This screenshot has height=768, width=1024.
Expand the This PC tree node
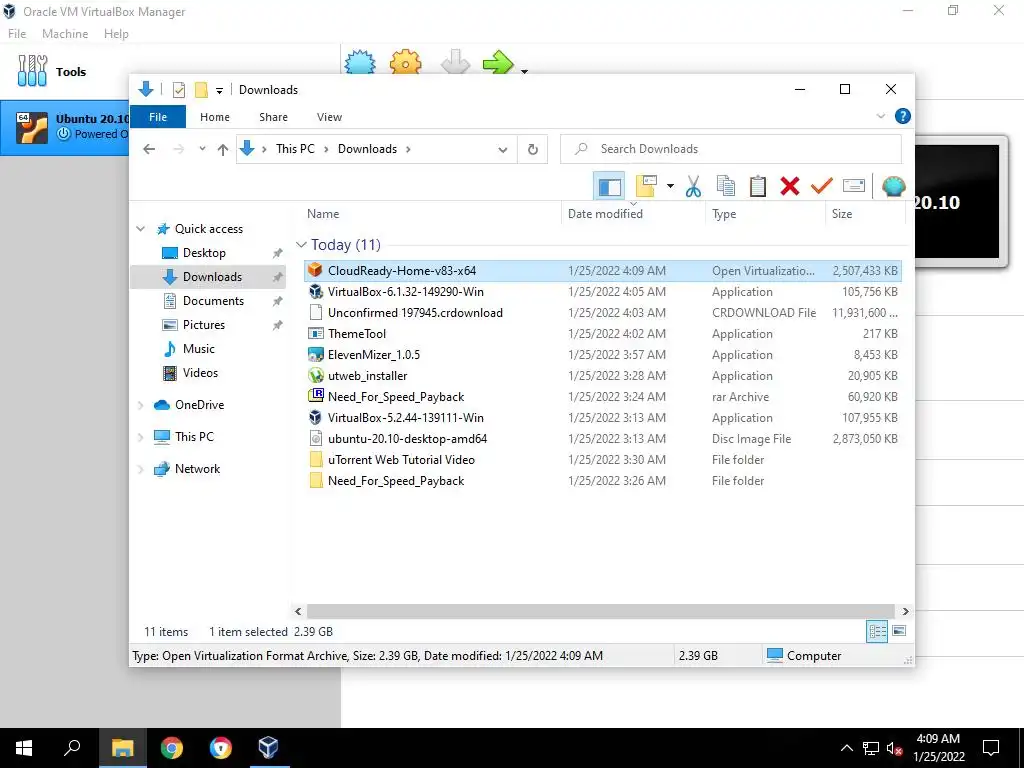click(x=140, y=438)
